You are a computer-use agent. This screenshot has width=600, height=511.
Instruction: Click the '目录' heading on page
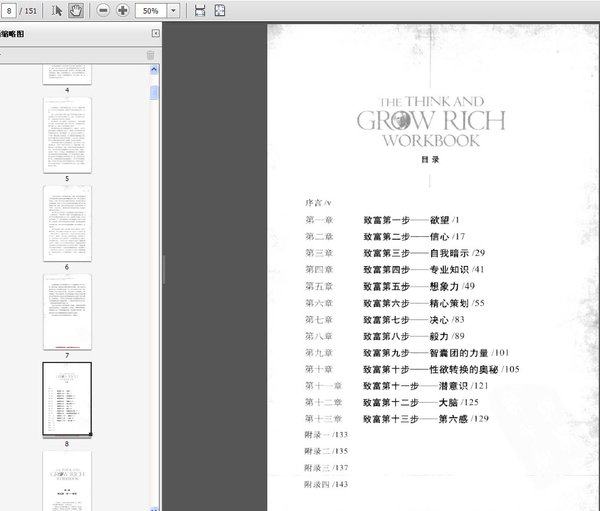click(430, 160)
